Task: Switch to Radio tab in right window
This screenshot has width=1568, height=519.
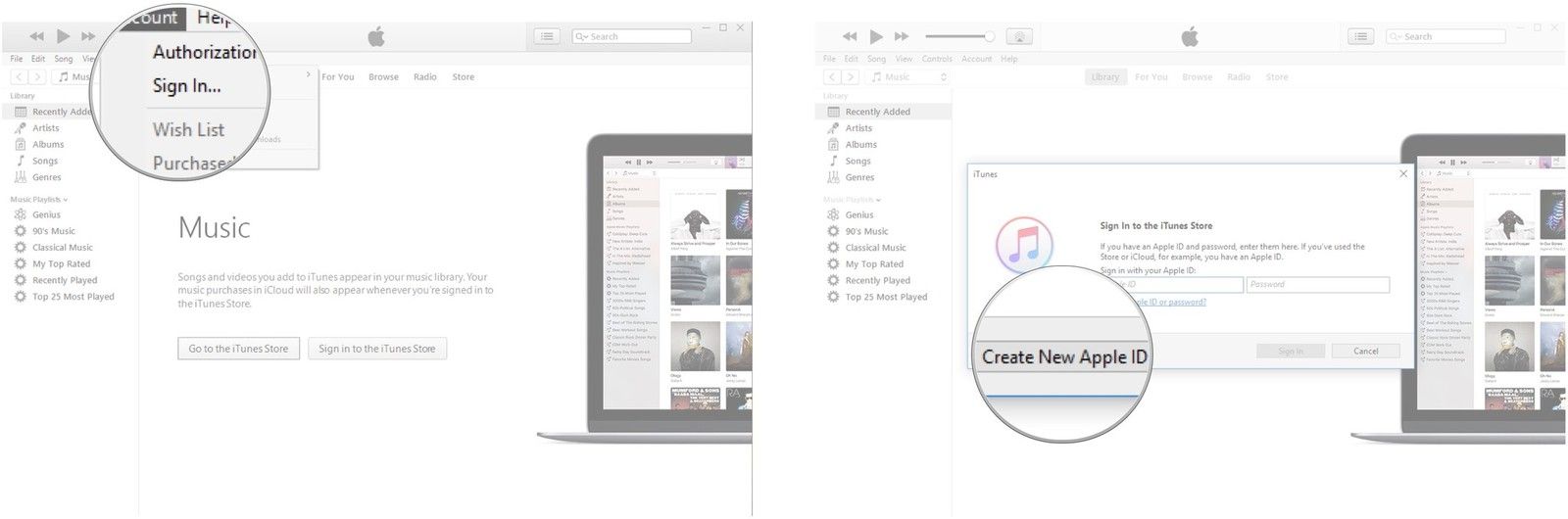Action: tap(1239, 76)
